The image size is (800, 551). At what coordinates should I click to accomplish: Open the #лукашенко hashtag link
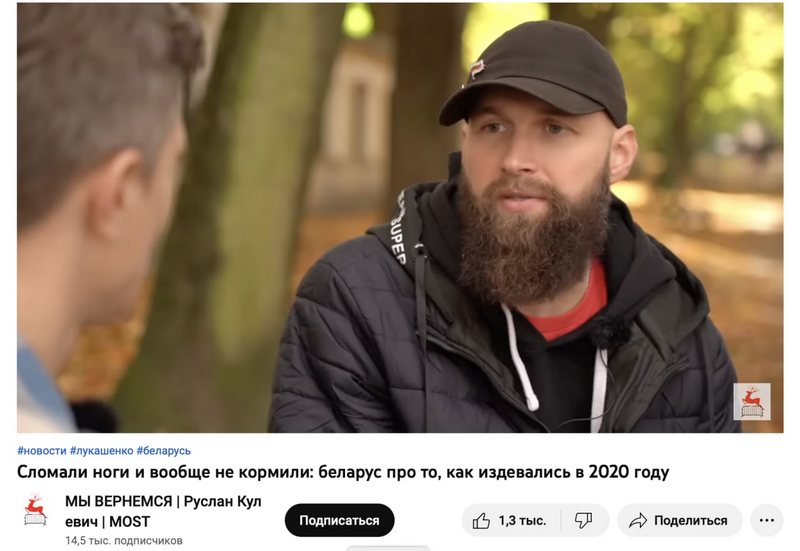tap(102, 450)
